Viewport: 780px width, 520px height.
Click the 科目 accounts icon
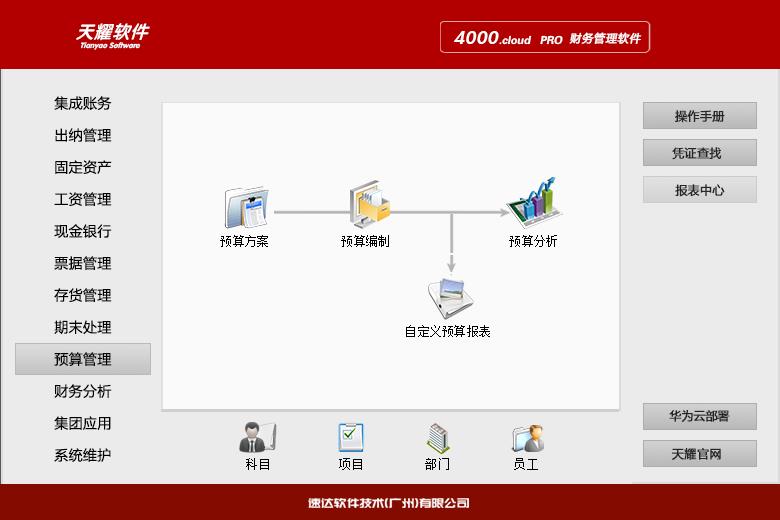point(257,438)
